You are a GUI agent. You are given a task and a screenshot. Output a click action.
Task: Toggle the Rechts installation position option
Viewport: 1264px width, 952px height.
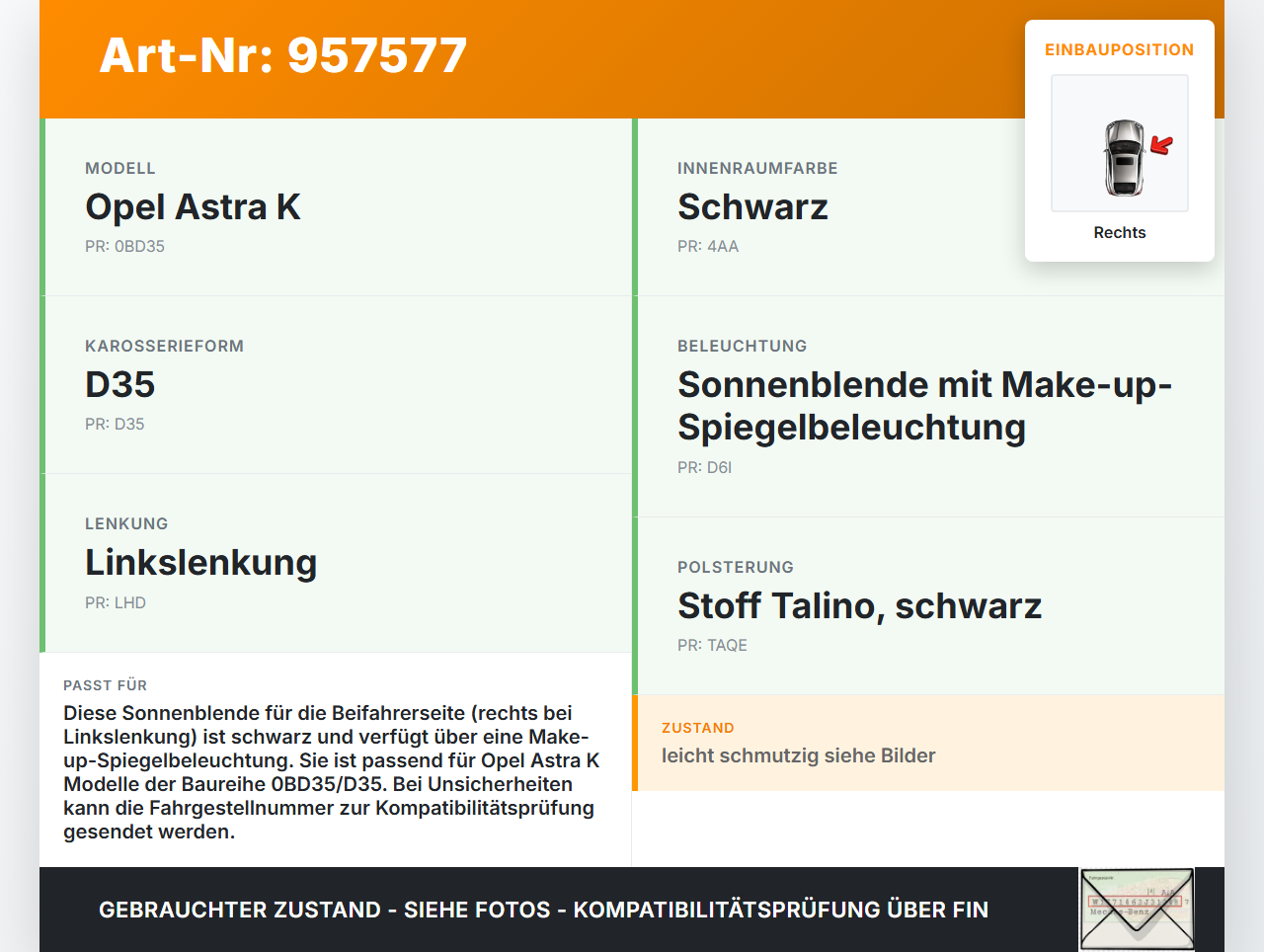pos(1119,232)
